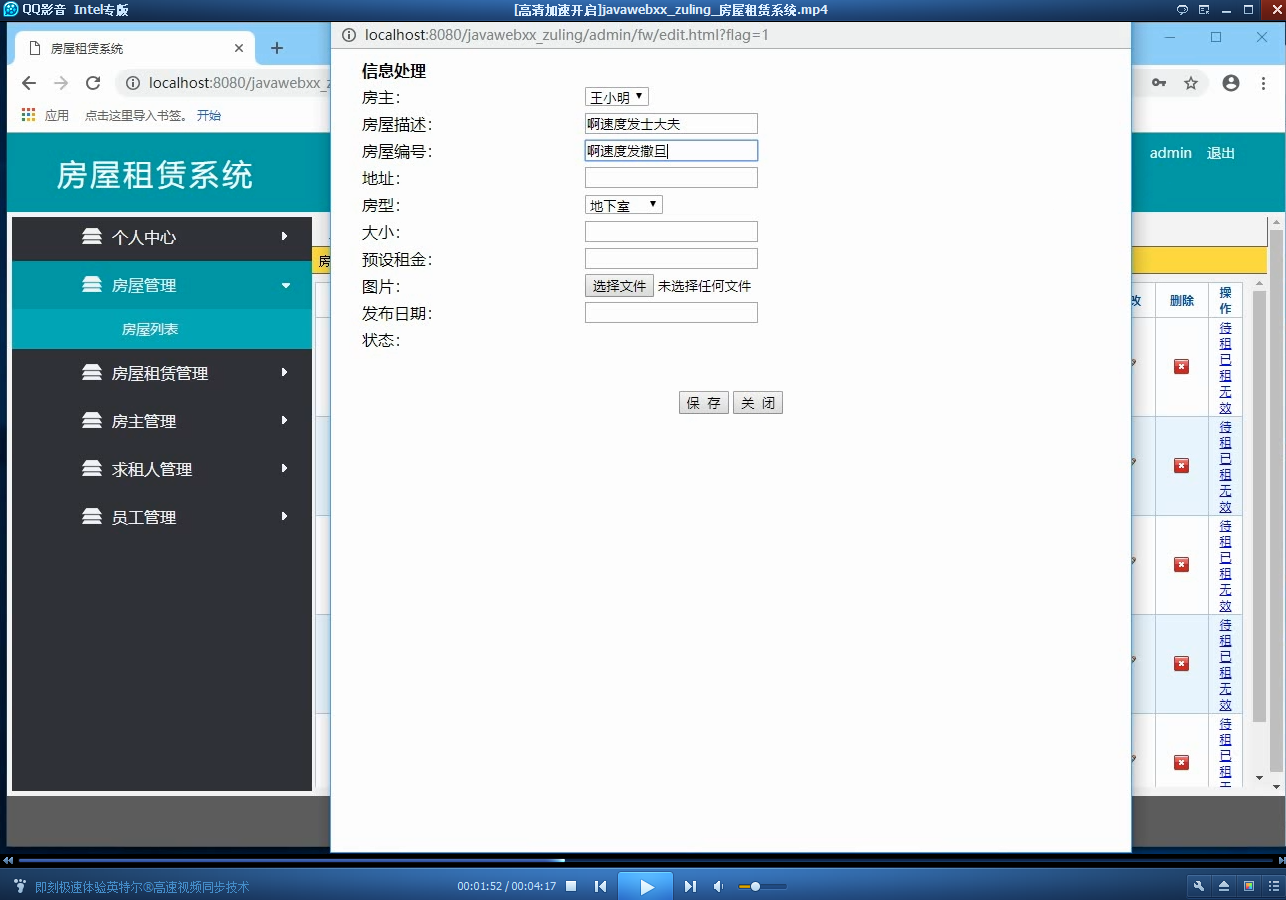The width and height of the screenshot is (1286, 900).
Task: Click the Chrome forward arrow
Action: pyautogui.click(x=61, y=83)
